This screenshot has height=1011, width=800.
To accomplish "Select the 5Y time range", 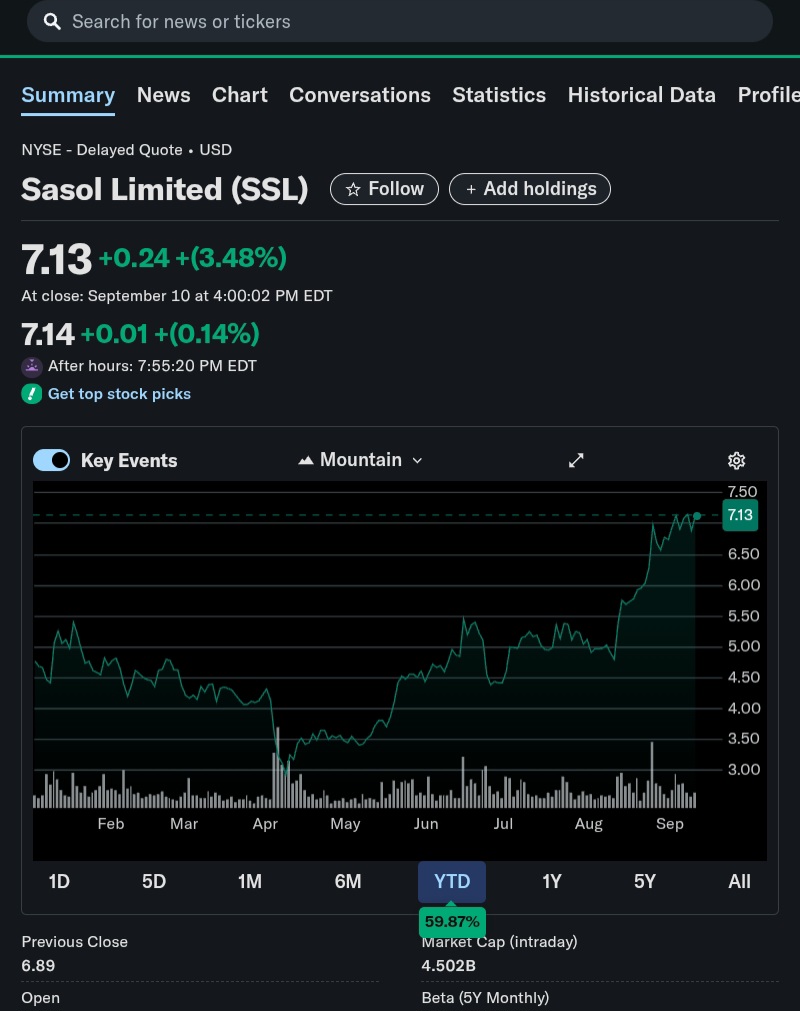I will tap(645, 881).
